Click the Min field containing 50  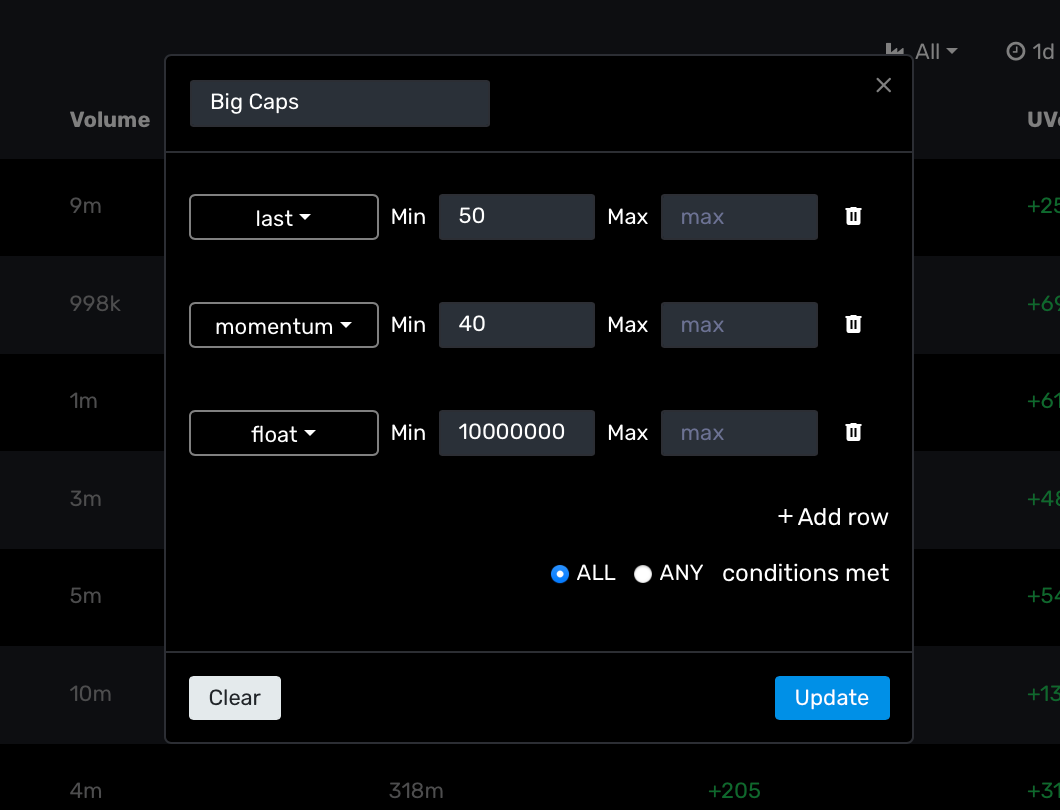pyautogui.click(x=516, y=217)
